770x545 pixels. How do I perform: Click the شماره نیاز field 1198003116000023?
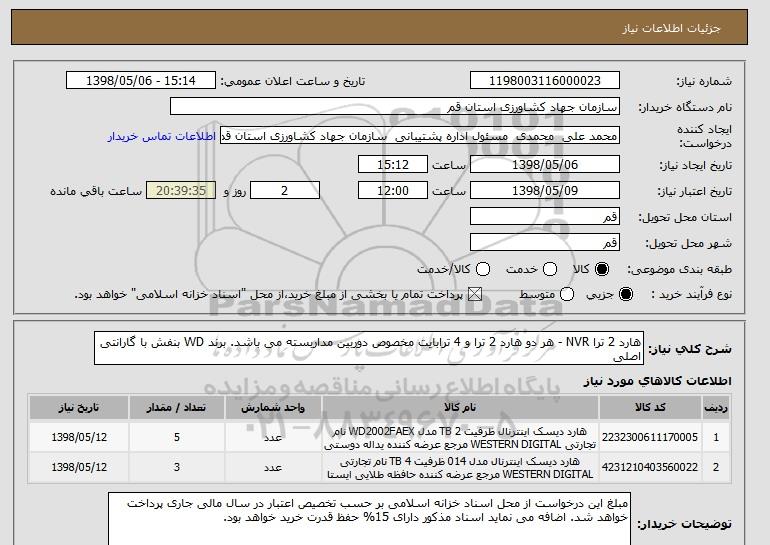click(545, 81)
